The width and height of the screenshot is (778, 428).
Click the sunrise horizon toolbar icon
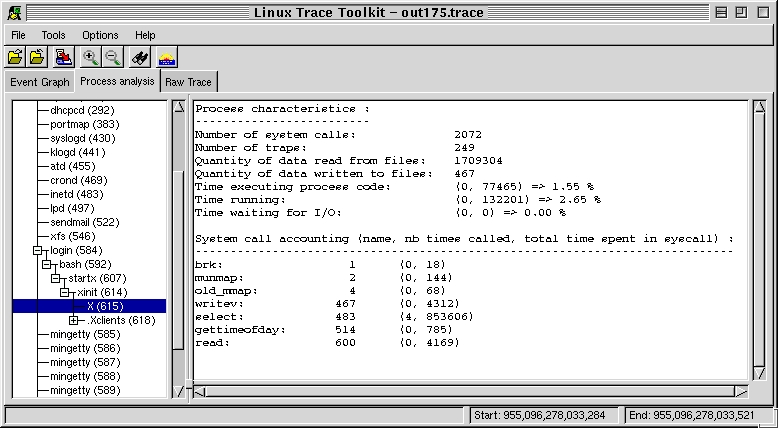(167, 58)
